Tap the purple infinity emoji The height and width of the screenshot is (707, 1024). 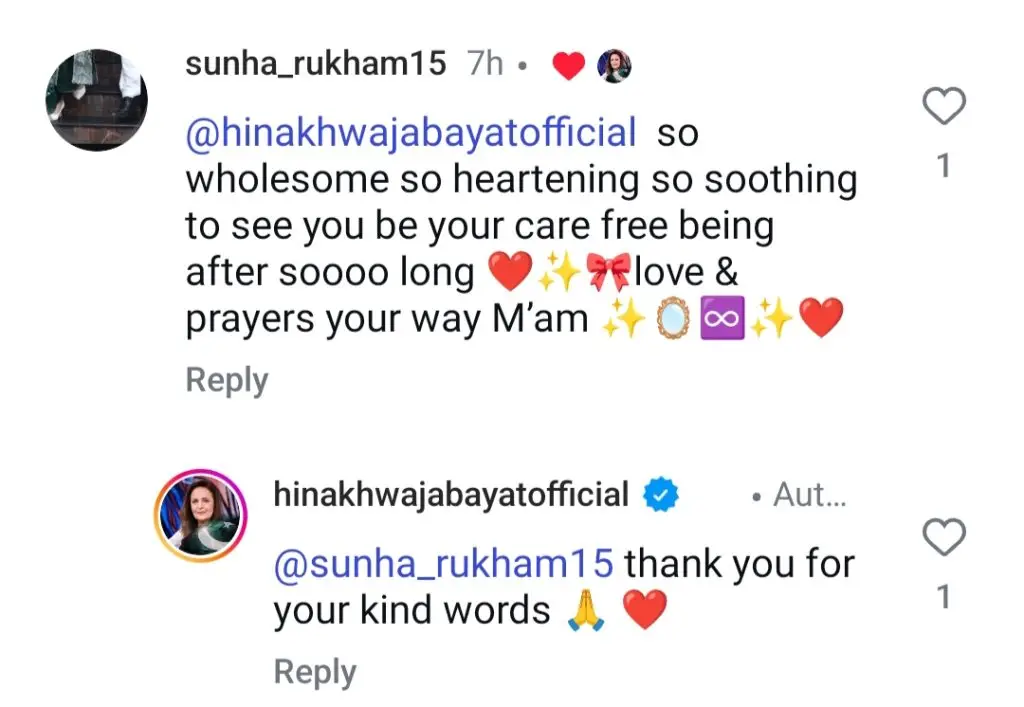coord(722,318)
